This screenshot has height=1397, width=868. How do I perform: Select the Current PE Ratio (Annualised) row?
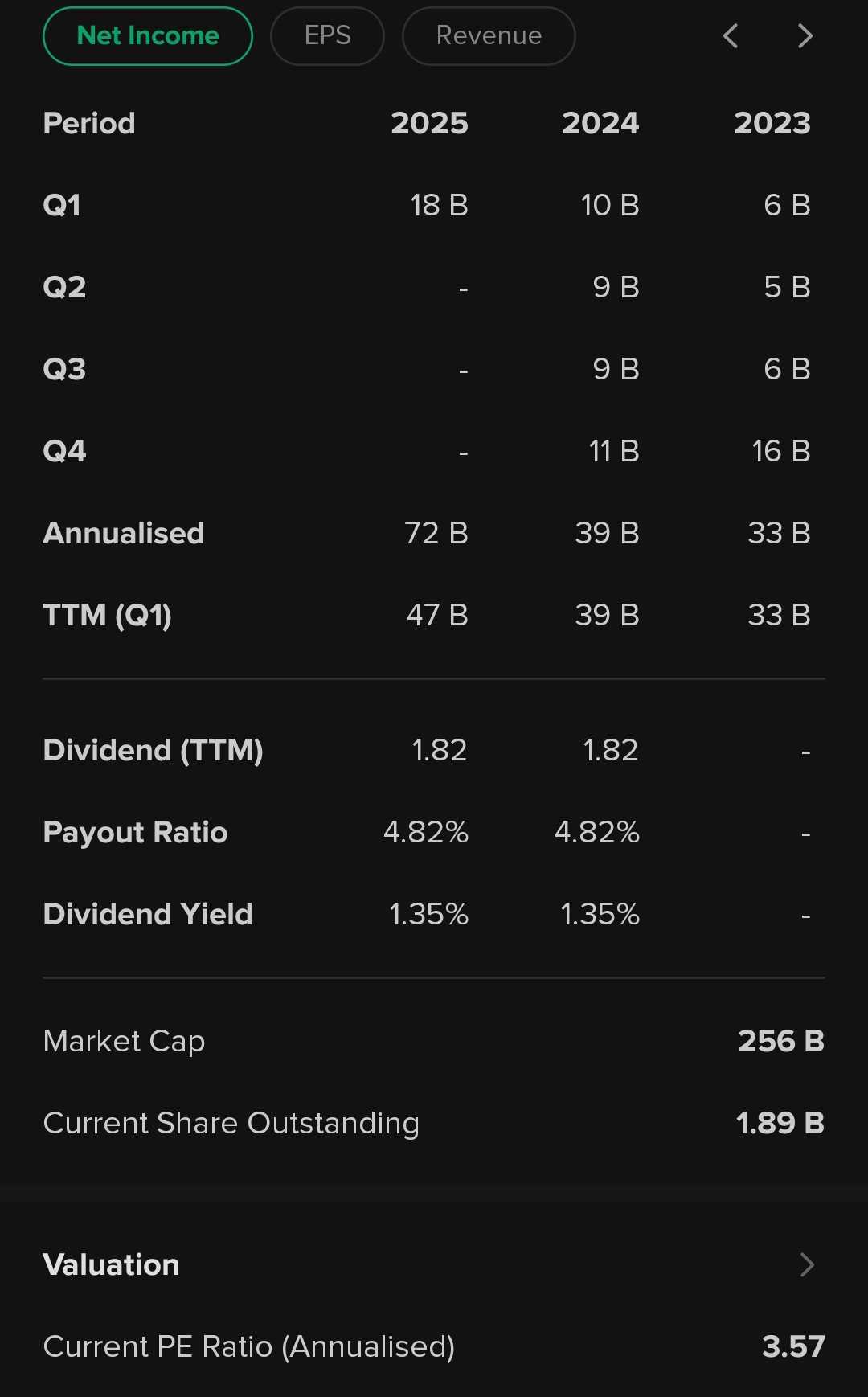(x=249, y=1346)
